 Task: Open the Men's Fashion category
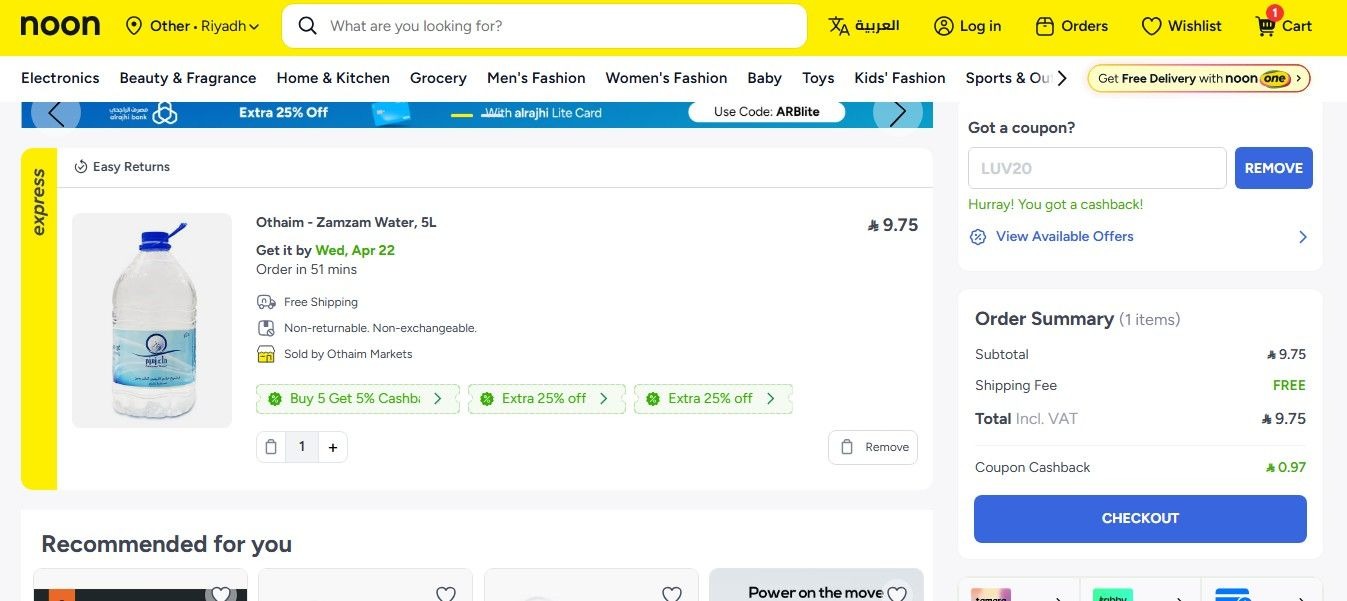[x=536, y=78]
